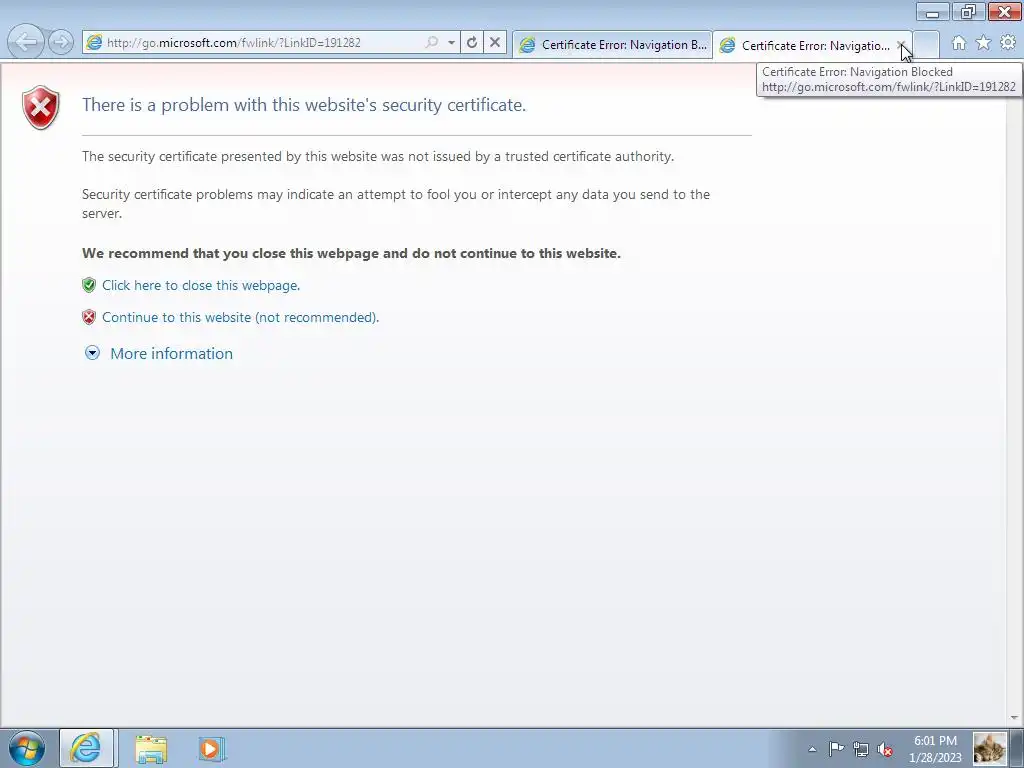The width and height of the screenshot is (1024, 768).
Task: Open Favorites star icon
Action: coord(984,43)
